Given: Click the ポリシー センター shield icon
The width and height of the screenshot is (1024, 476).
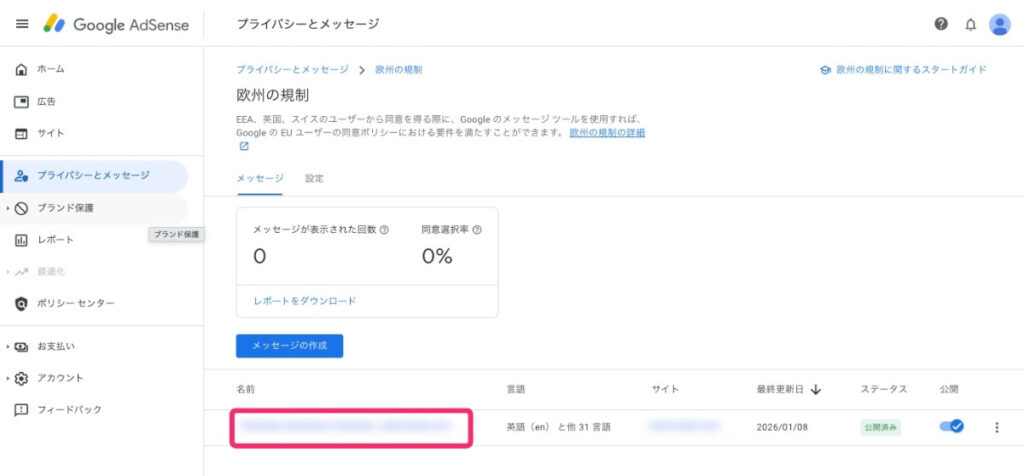Looking at the screenshot, I should [x=22, y=304].
